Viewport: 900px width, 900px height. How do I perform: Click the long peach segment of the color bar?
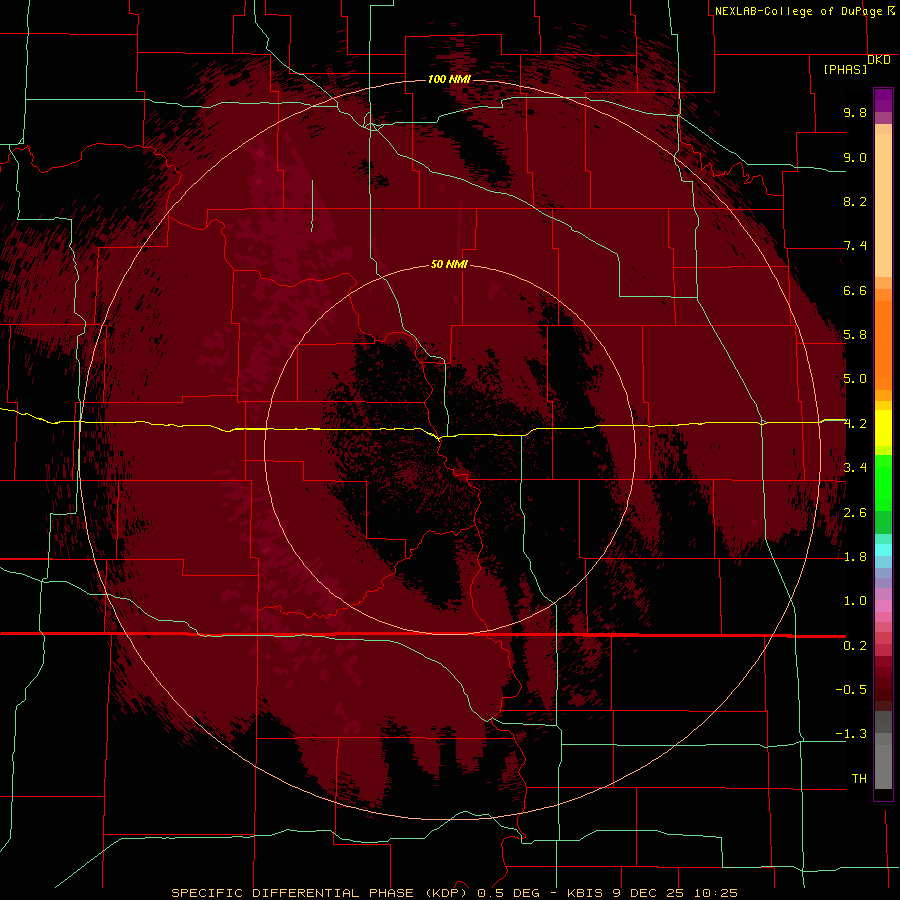[883, 205]
